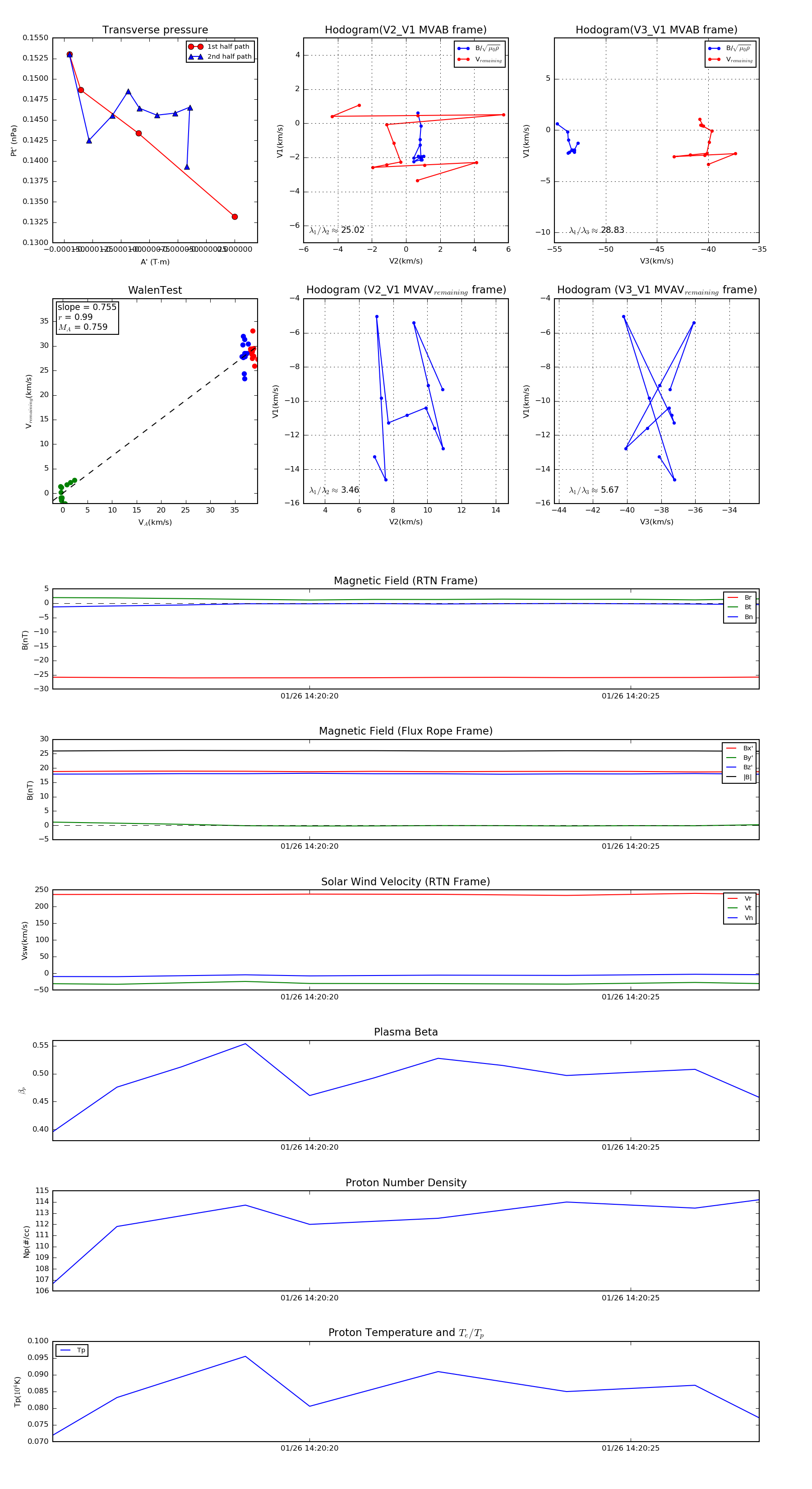Click the By' legend entry
812x1489 pixels.
tap(739, 758)
